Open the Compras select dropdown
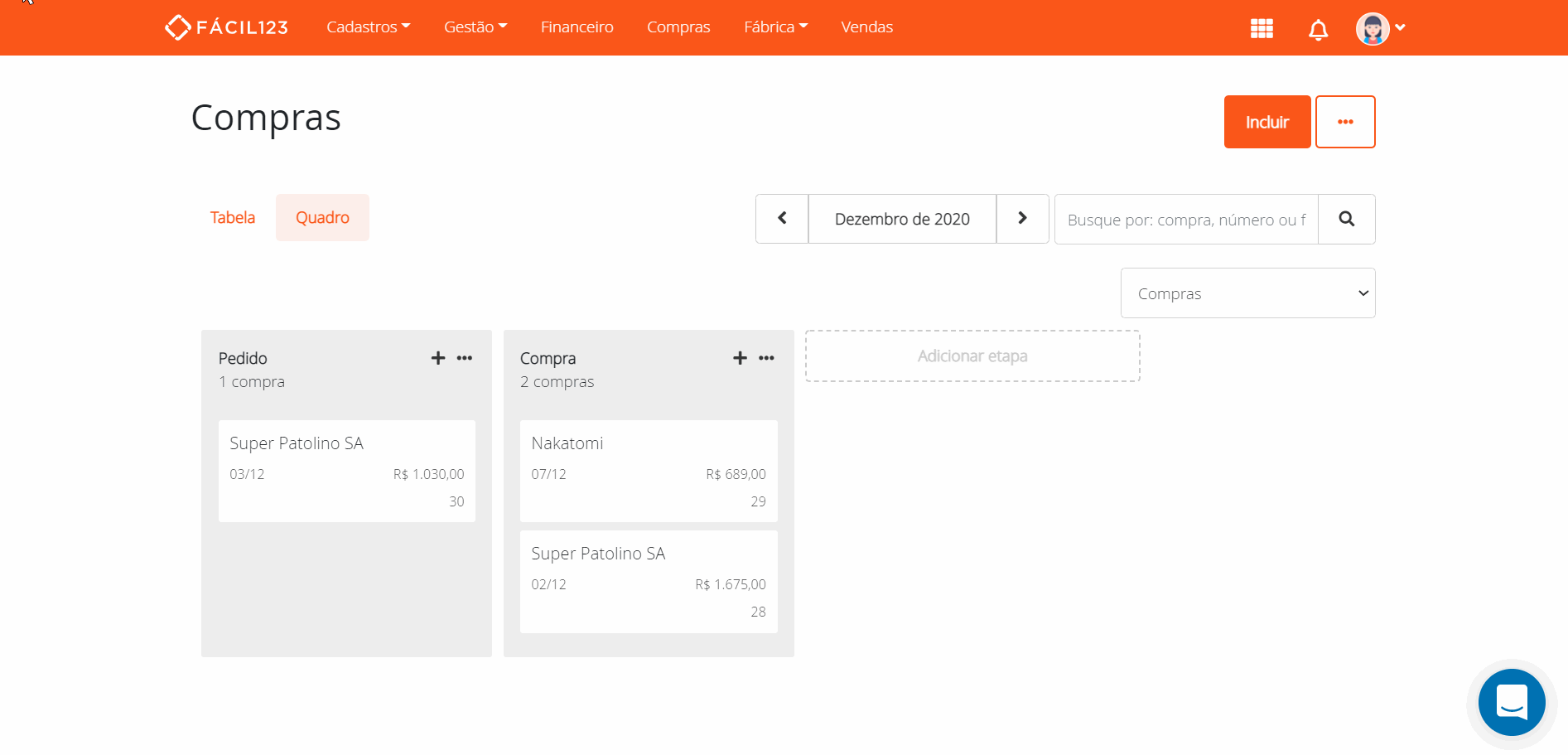This screenshot has width=1568, height=755. [x=1247, y=293]
